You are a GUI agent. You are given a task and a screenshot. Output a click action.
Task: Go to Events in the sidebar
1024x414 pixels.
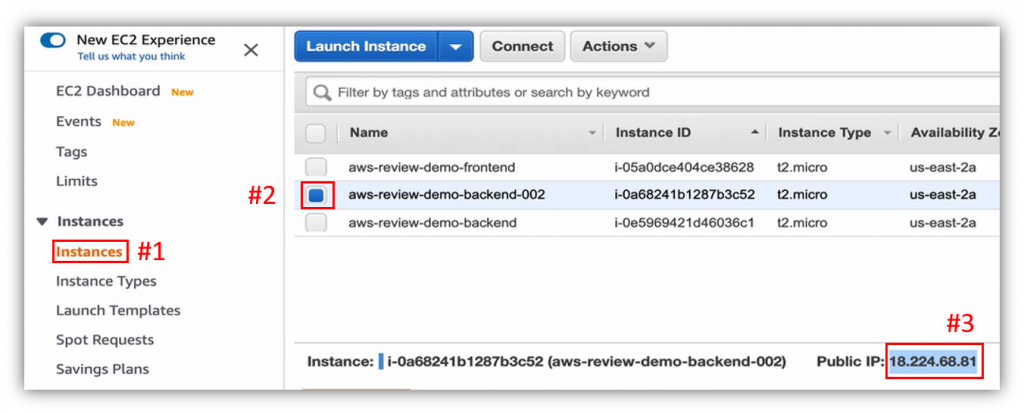(78, 122)
